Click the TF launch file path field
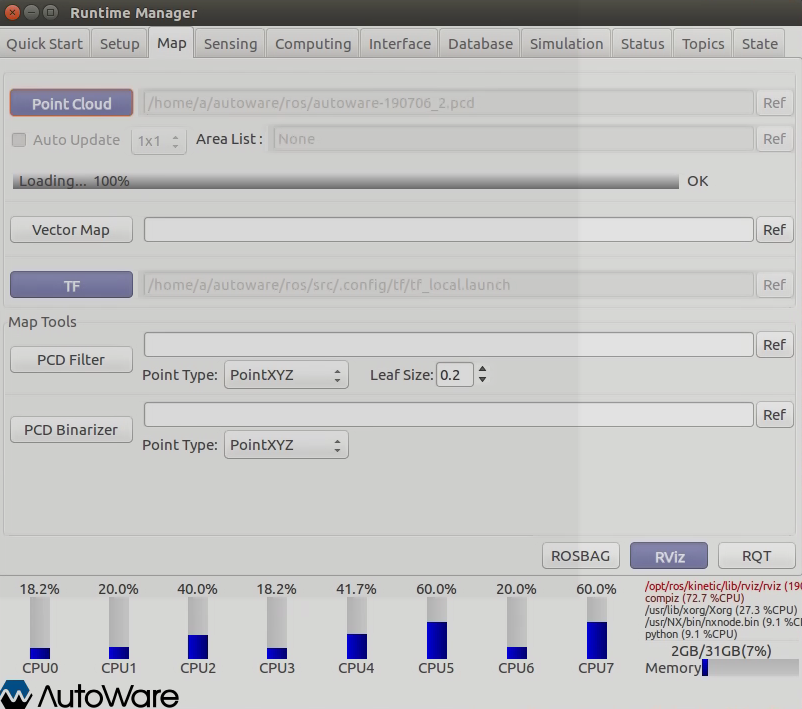 click(449, 285)
